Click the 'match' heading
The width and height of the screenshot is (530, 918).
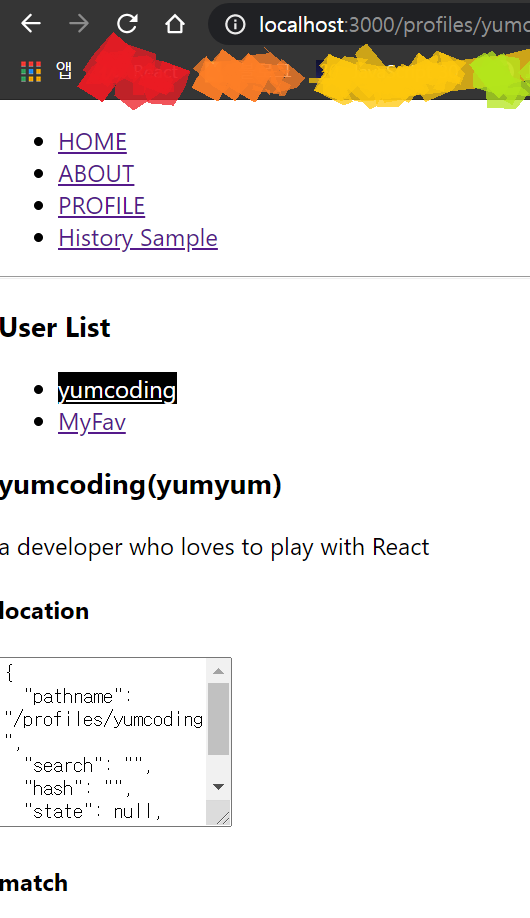34,883
